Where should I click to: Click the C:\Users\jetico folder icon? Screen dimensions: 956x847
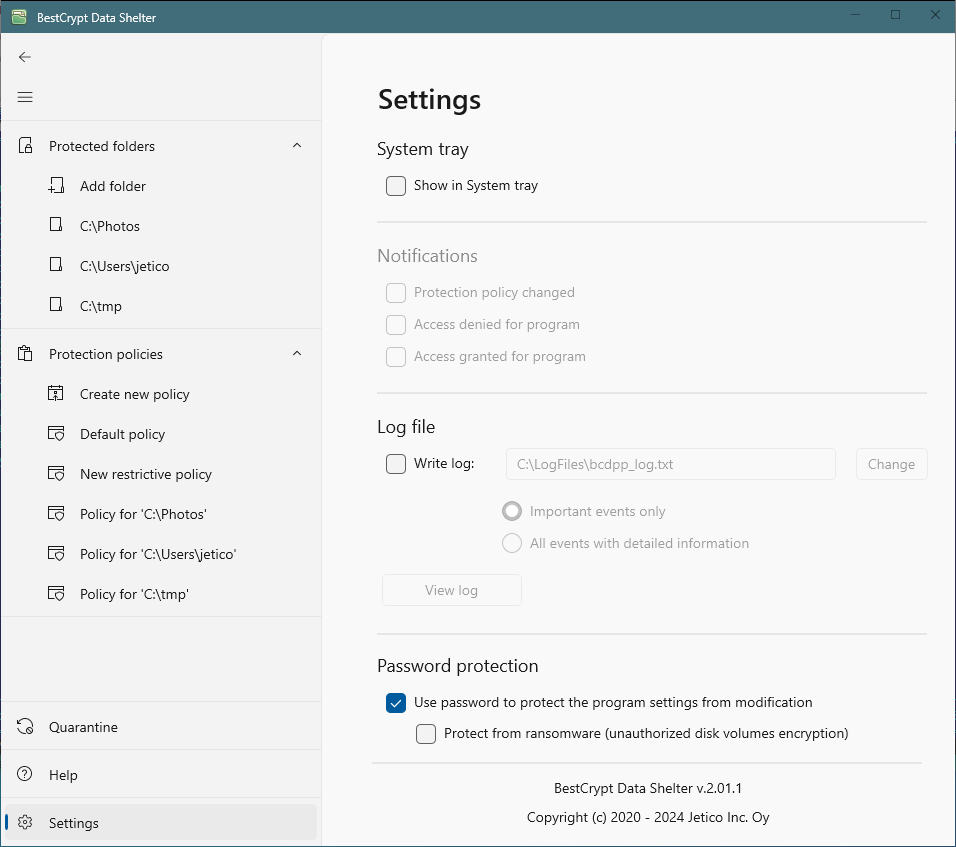pyautogui.click(x=56, y=265)
